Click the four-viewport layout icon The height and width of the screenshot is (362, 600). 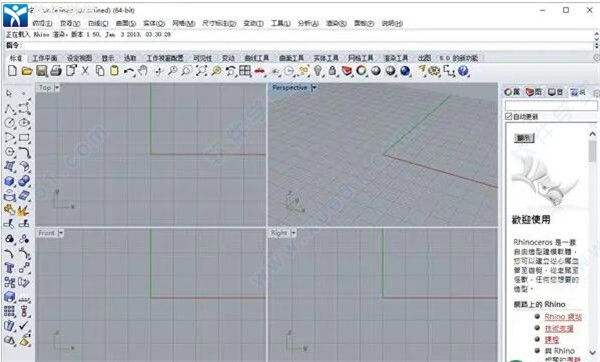tap(245, 71)
